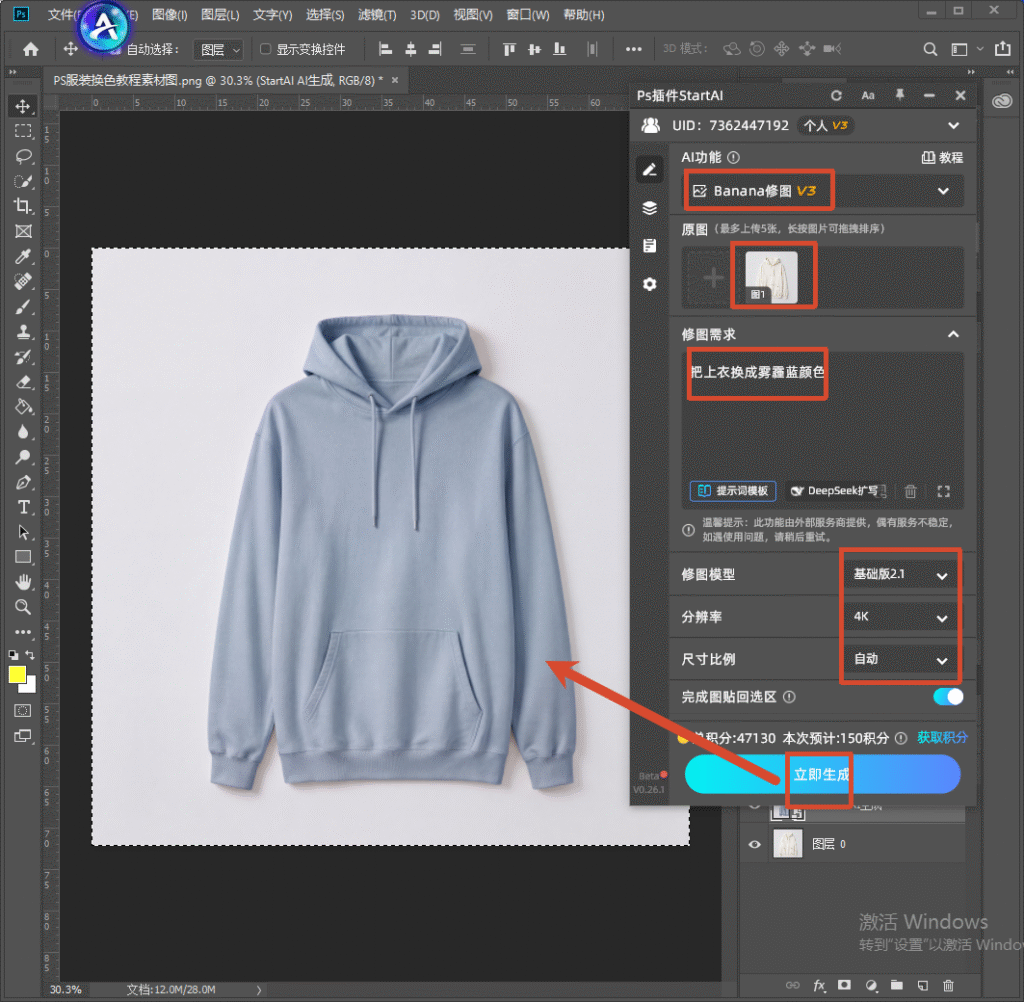This screenshot has width=1024, height=1002.
Task: Open the 自动选择 图层 dropdown
Action: point(219,50)
